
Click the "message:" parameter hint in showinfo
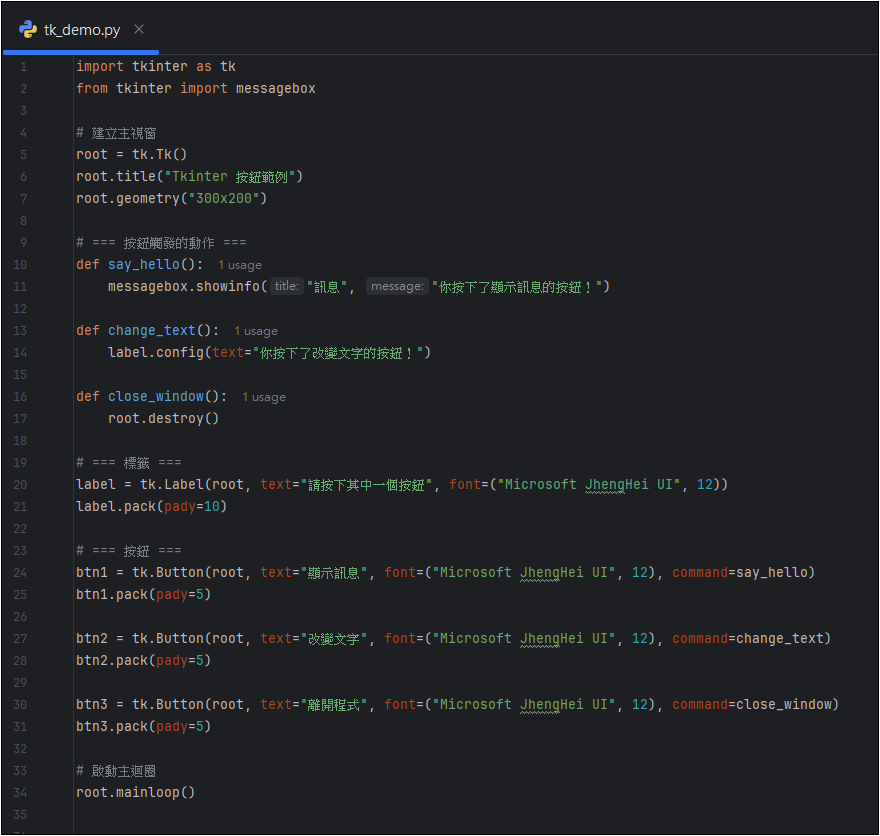[x=397, y=287]
